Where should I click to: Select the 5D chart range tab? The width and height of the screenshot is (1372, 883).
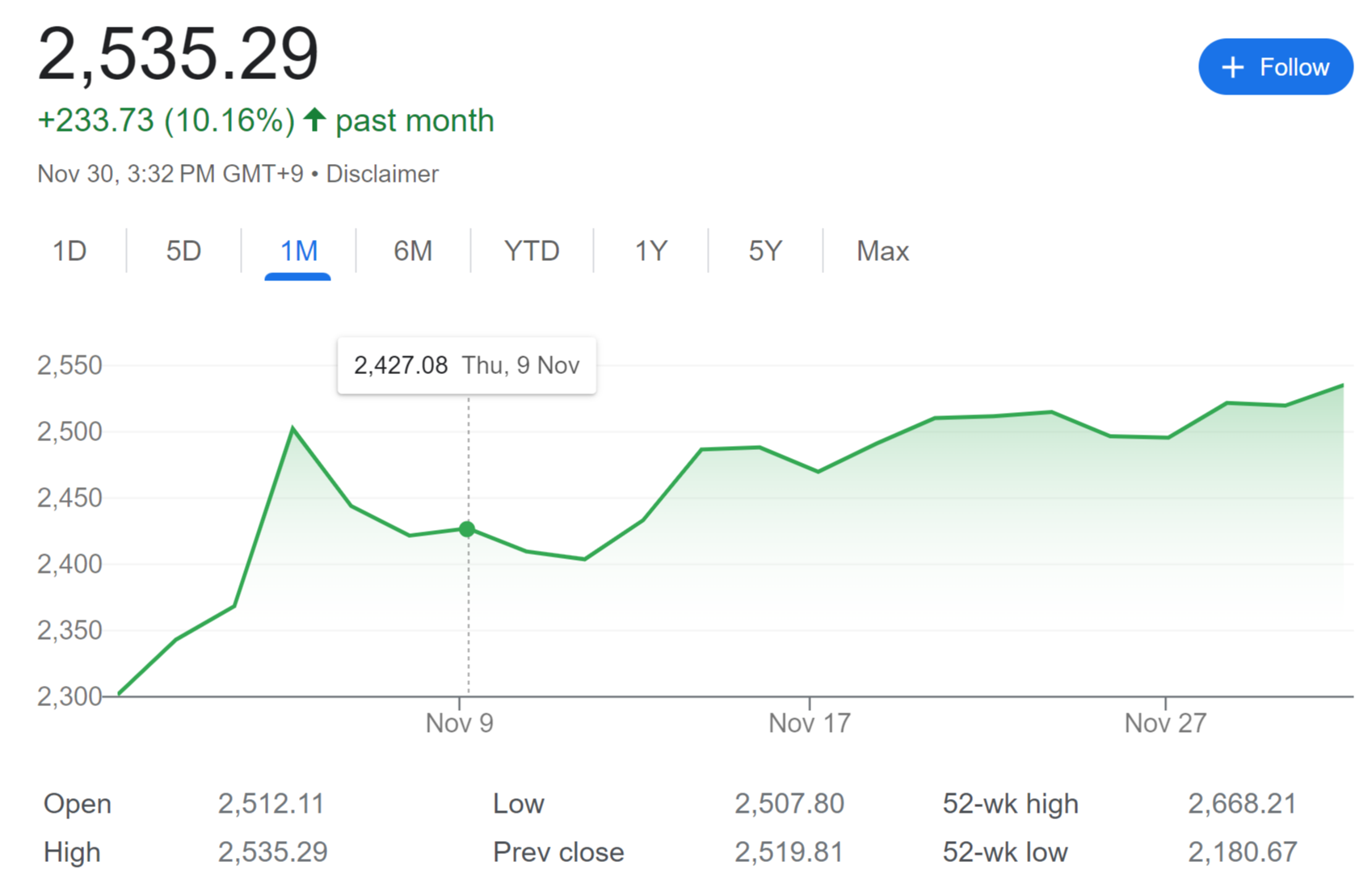[x=183, y=251]
